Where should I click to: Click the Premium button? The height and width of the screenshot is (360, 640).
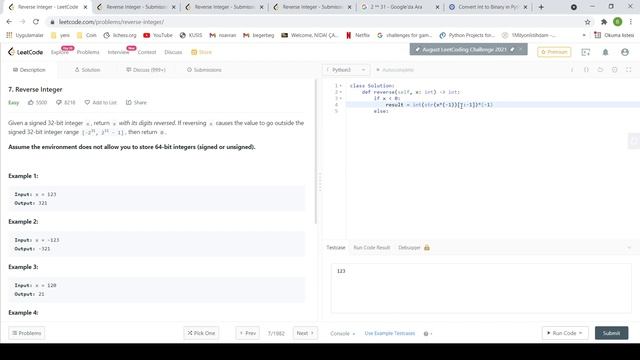(x=554, y=52)
